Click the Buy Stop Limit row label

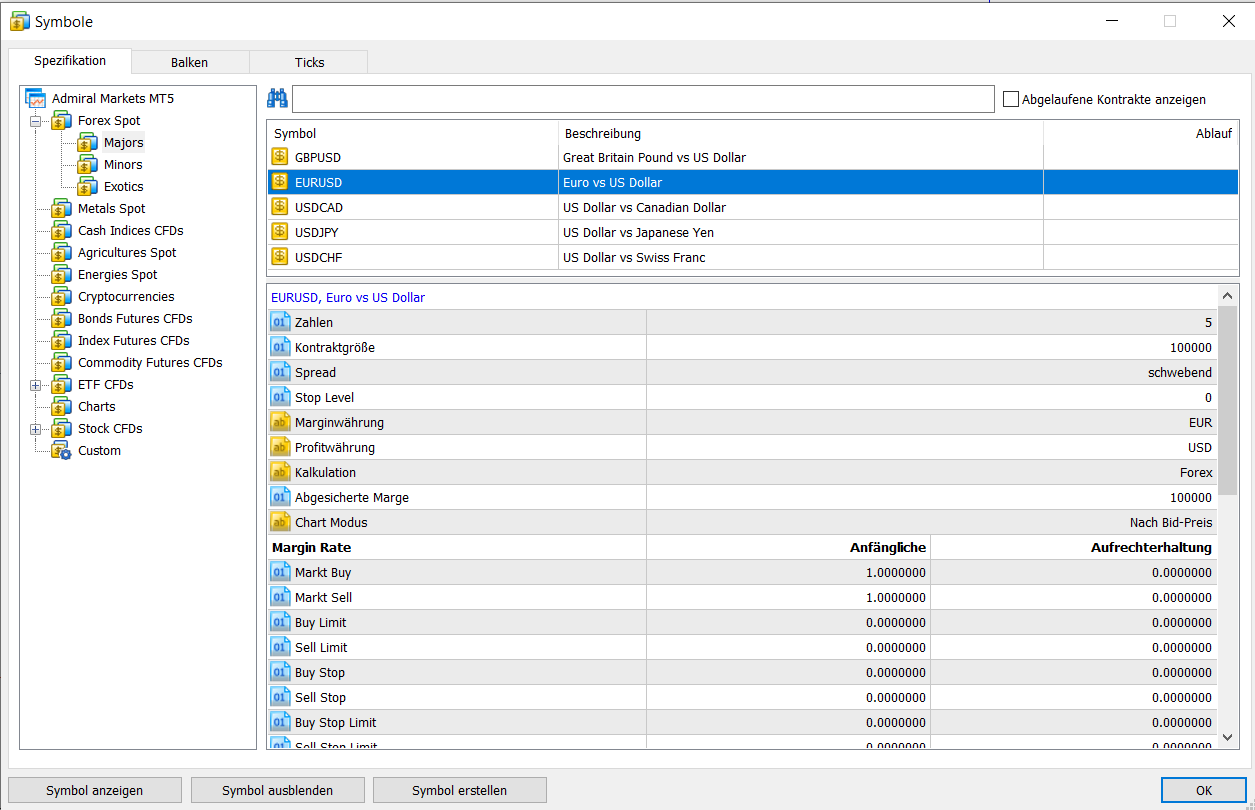click(x=336, y=722)
